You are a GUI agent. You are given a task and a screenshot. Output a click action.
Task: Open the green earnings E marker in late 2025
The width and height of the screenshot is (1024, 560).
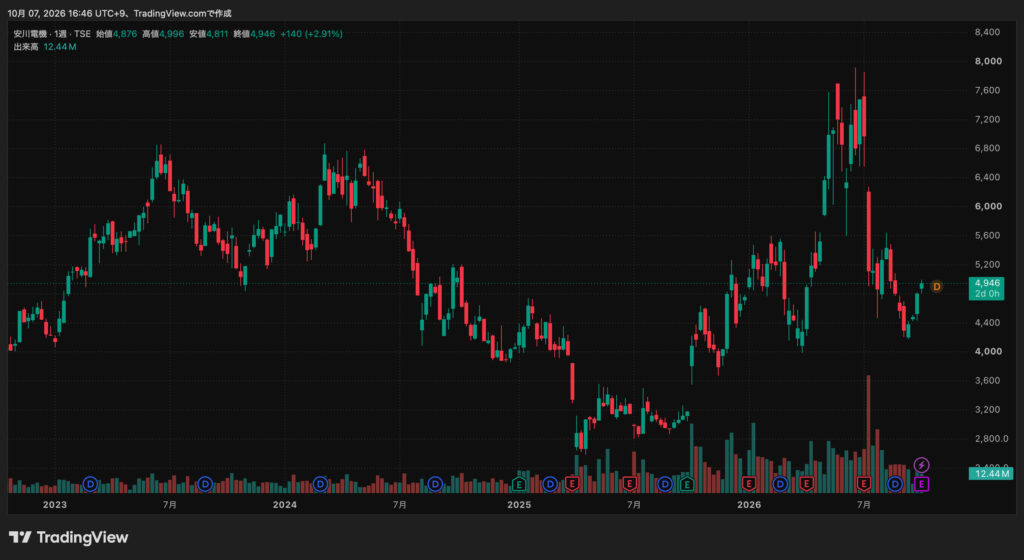point(686,484)
